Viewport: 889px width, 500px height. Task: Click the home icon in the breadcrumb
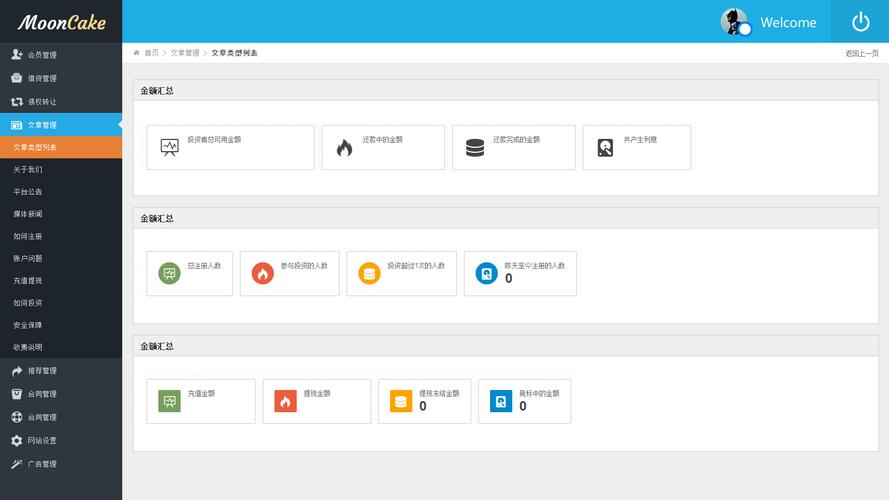coord(137,53)
